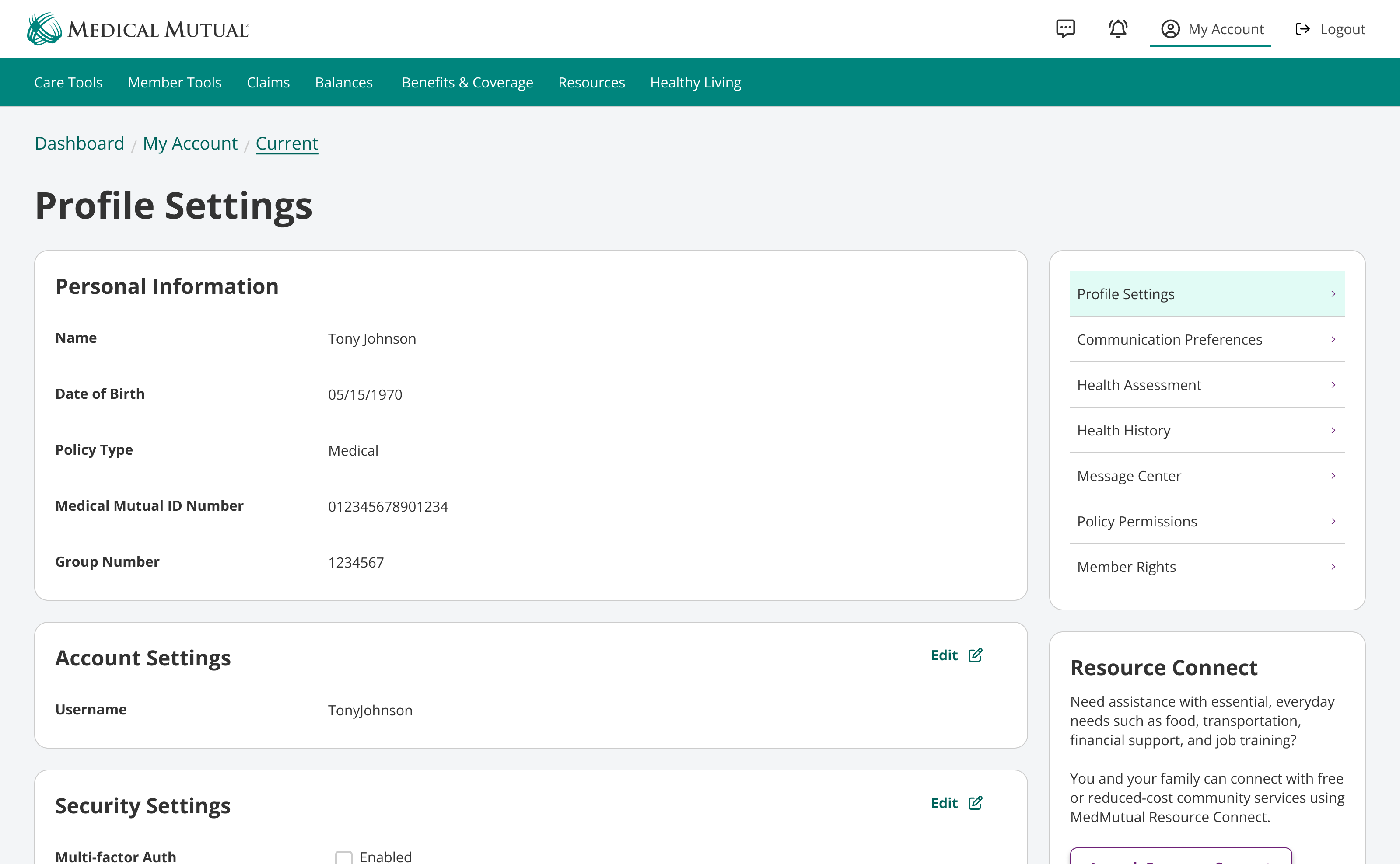Click Account Settings edit pencil icon

click(x=975, y=655)
